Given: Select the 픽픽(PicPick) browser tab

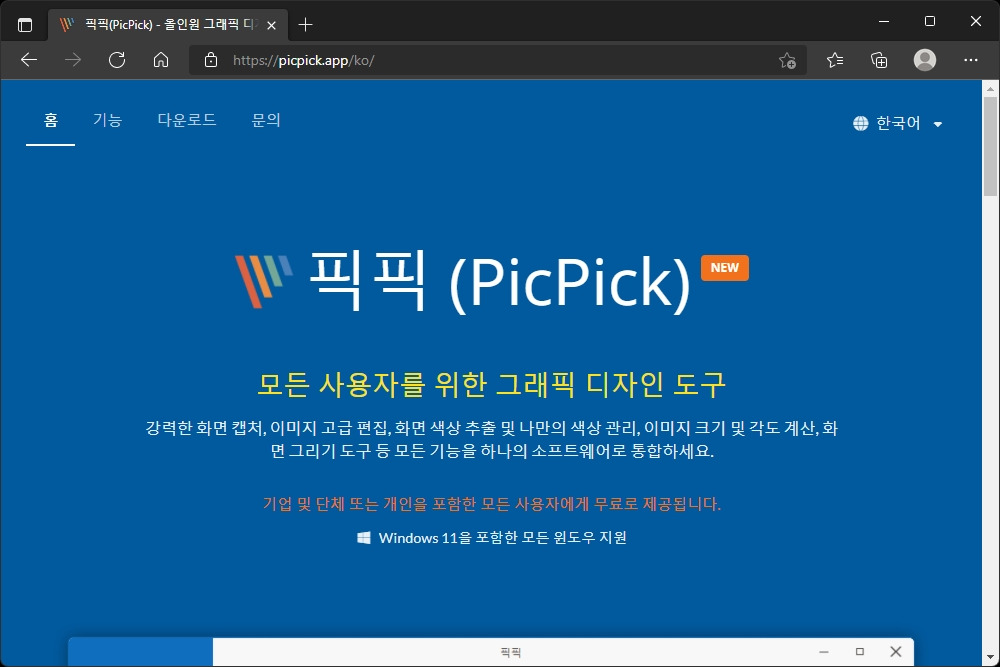Looking at the screenshot, I should pos(160,24).
